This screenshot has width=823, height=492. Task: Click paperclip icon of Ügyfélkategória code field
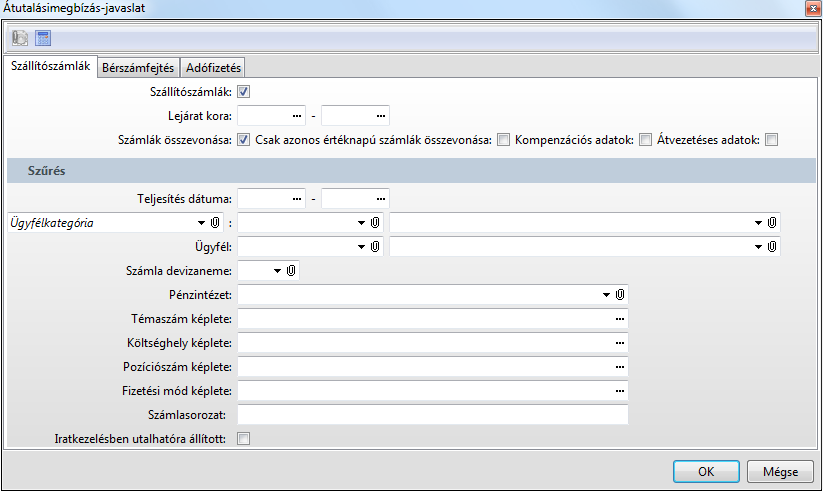click(375, 223)
